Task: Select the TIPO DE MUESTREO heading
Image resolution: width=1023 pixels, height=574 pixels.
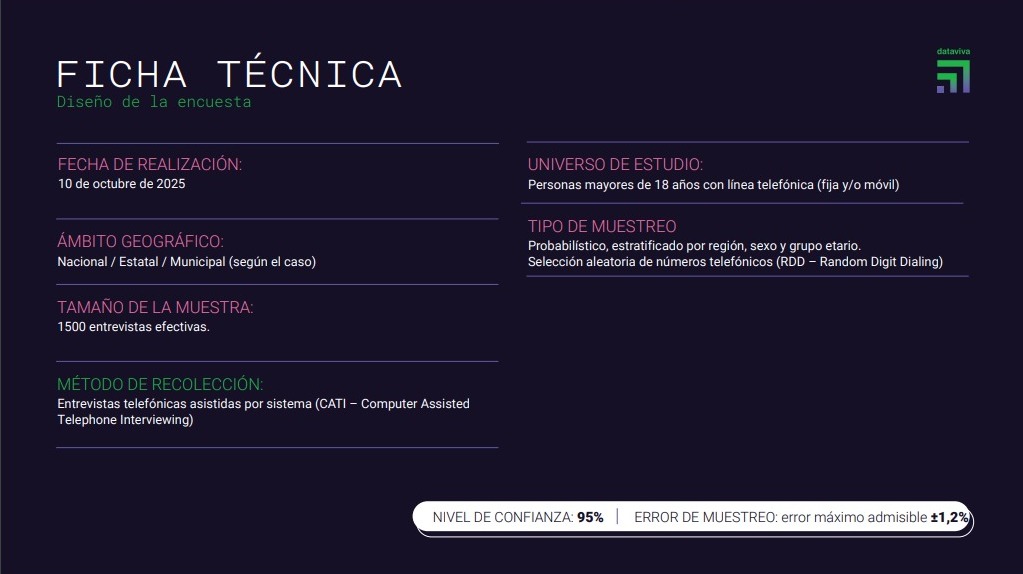Action: [x=602, y=226]
